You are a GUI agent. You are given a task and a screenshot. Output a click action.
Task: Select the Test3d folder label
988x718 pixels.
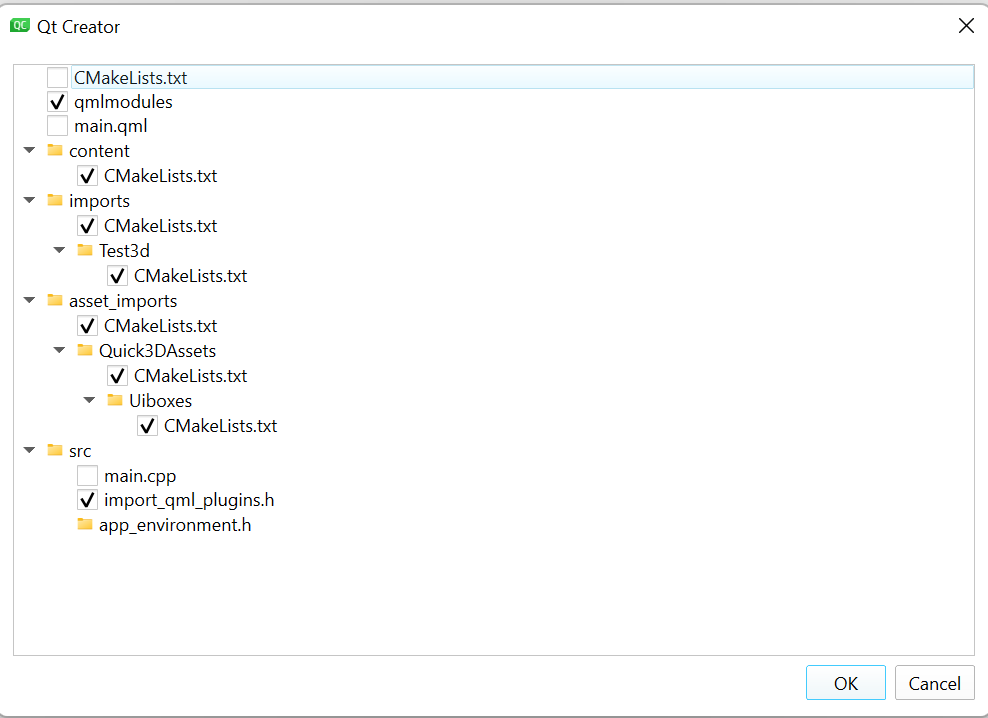tap(124, 251)
